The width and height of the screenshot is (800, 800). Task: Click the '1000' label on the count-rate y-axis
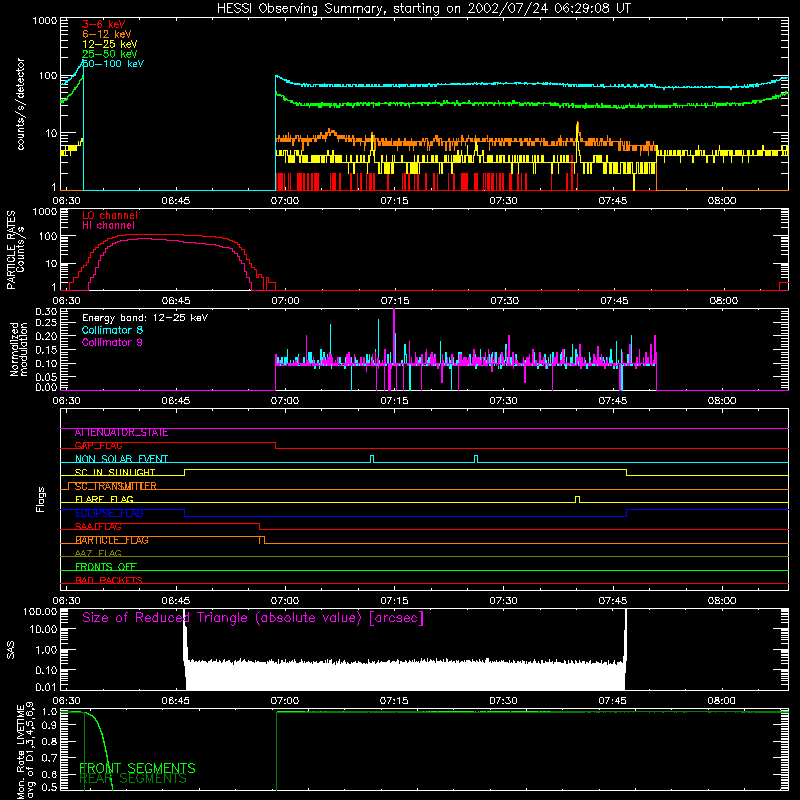pyautogui.click(x=45, y=21)
